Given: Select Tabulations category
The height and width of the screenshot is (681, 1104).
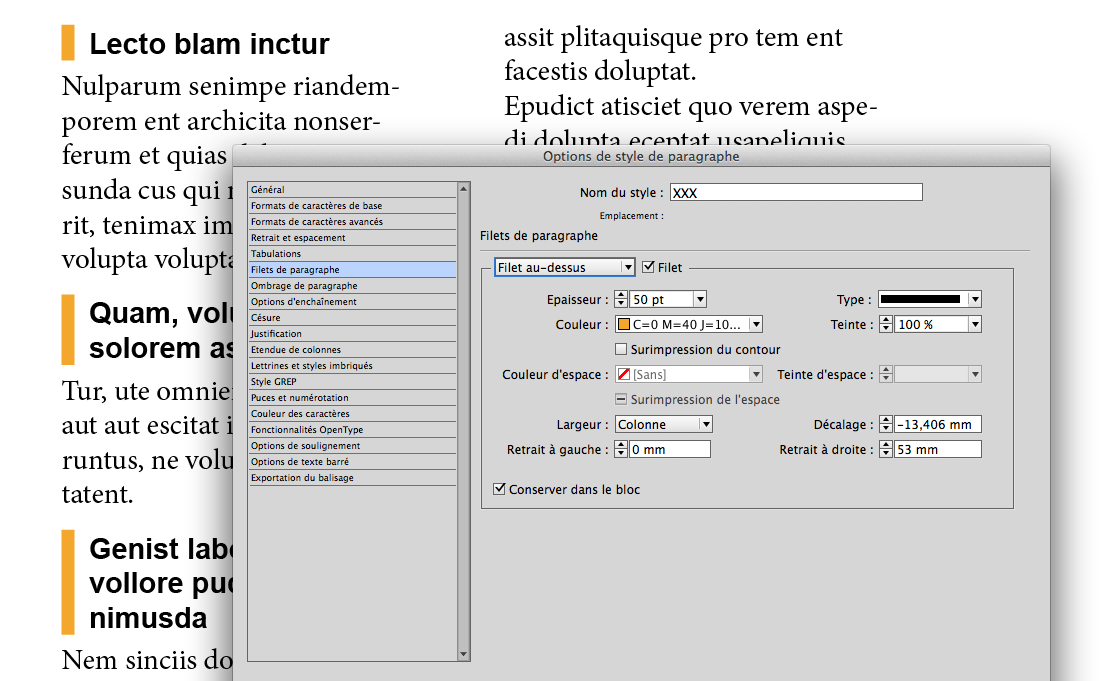Looking at the screenshot, I should coord(352,254).
